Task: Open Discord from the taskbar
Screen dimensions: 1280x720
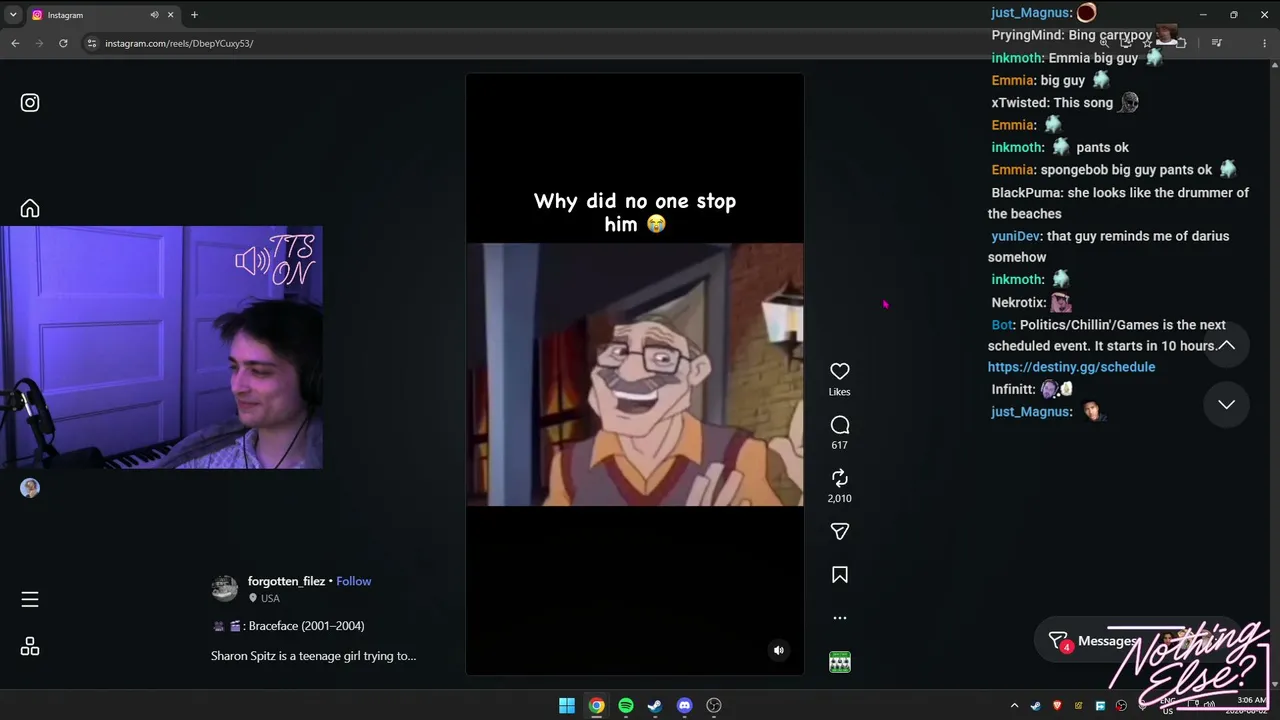Action: [684, 706]
